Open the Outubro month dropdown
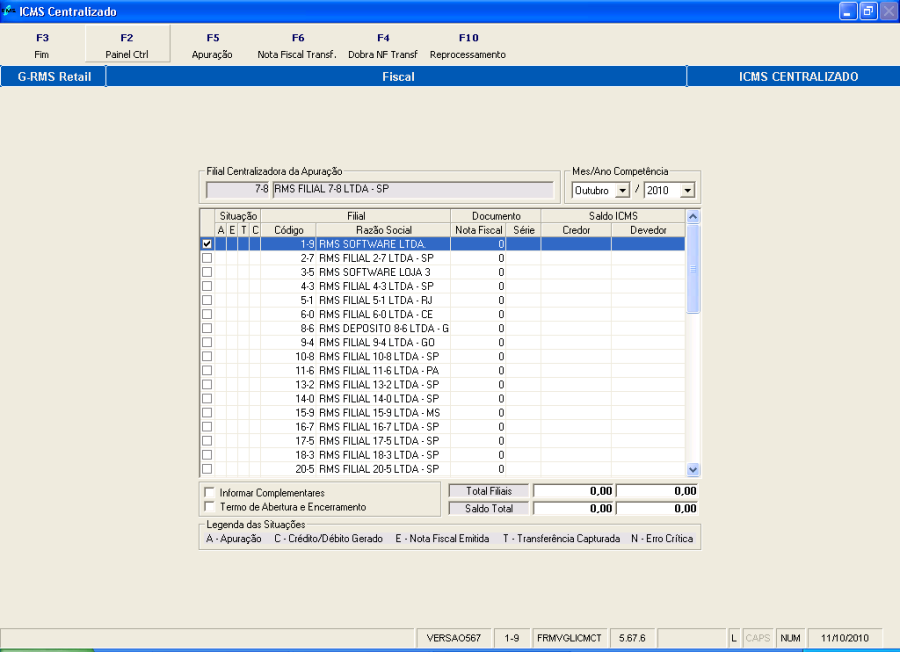Screen dimensions: 900x652 622,190
